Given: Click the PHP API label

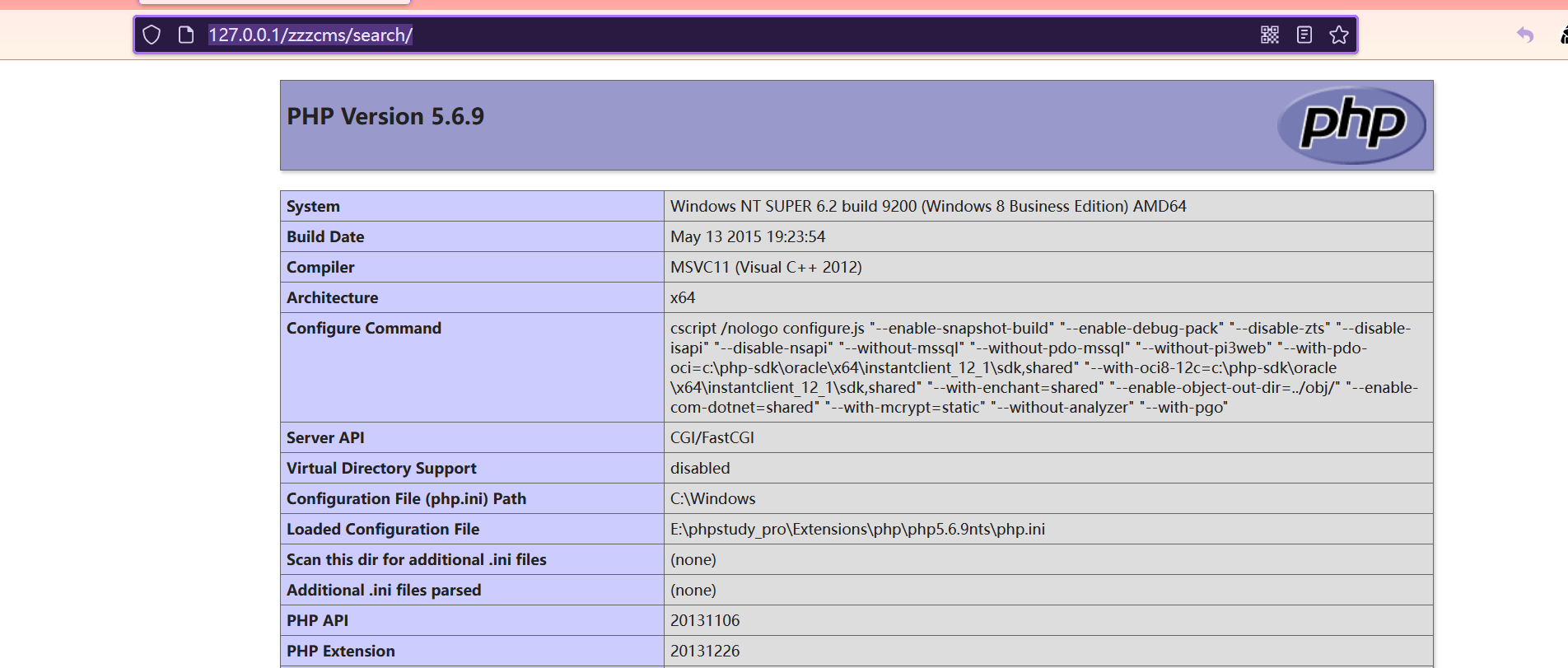Looking at the screenshot, I should pyautogui.click(x=317, y=620).
